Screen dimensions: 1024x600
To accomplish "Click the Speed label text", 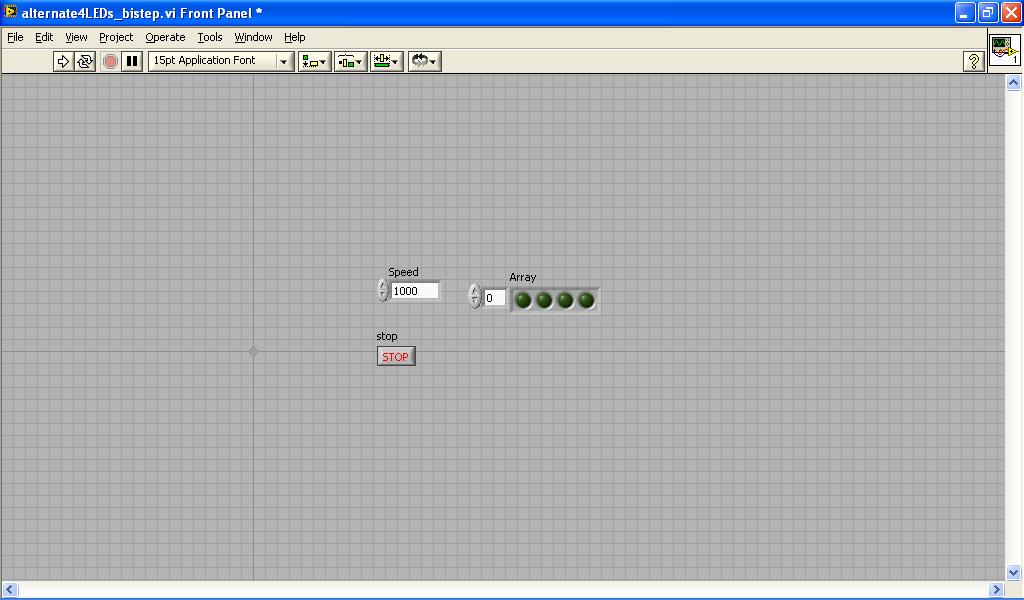I will tap(403, 272).
